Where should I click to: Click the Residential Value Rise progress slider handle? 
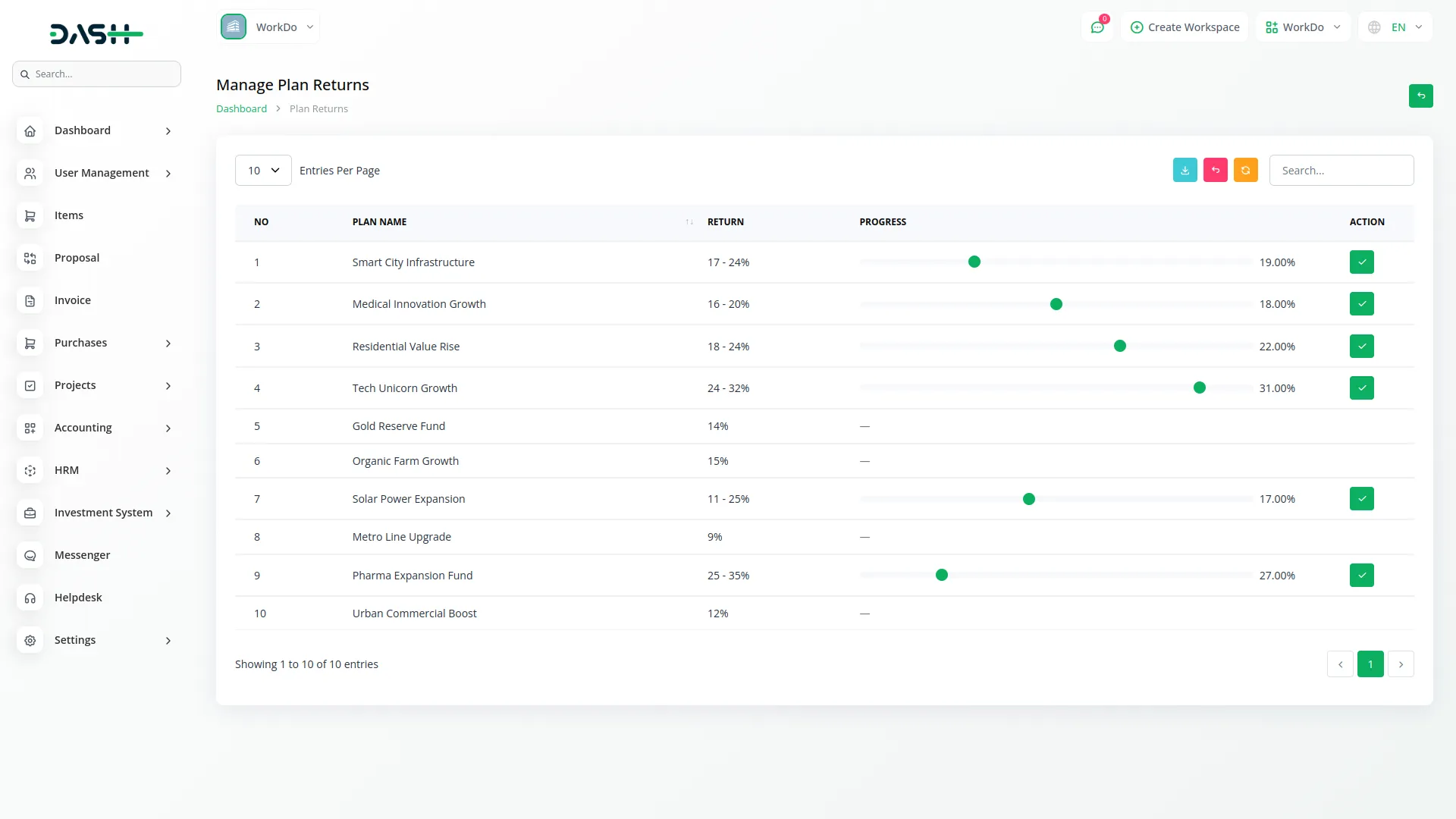tap(1119, 347)
